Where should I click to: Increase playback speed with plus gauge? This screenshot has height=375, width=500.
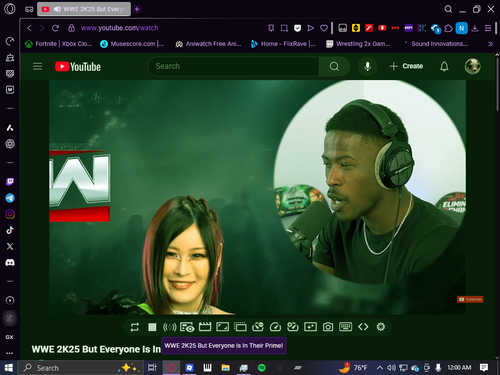(293, 327)
